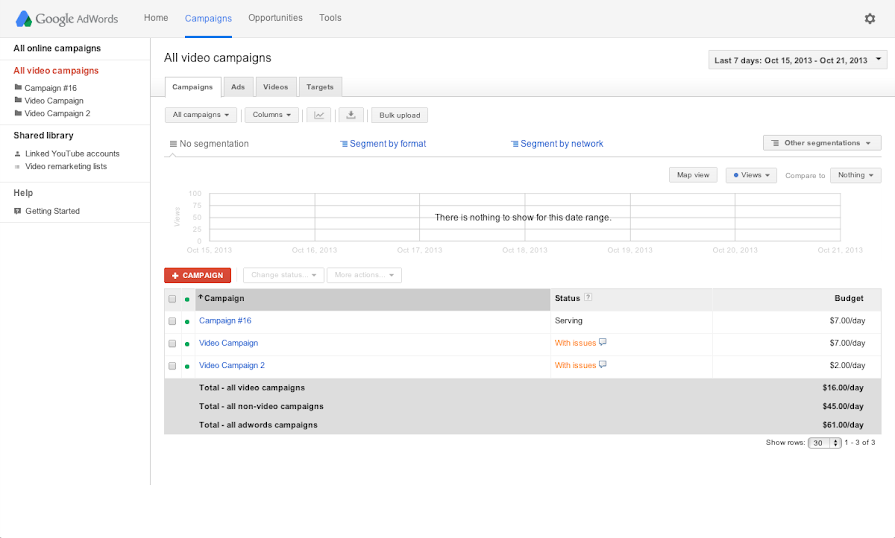Open Video remarketing lists

(x=66, y=167)
